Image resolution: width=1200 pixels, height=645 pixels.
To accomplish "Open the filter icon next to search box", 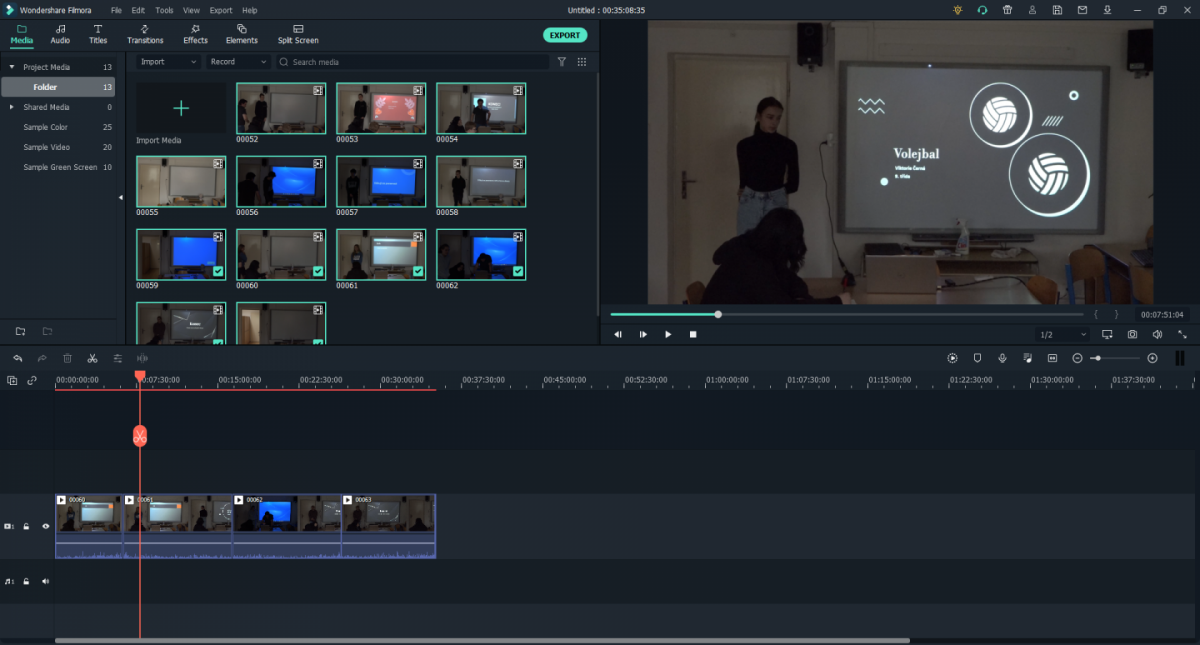I will point(561,62).
